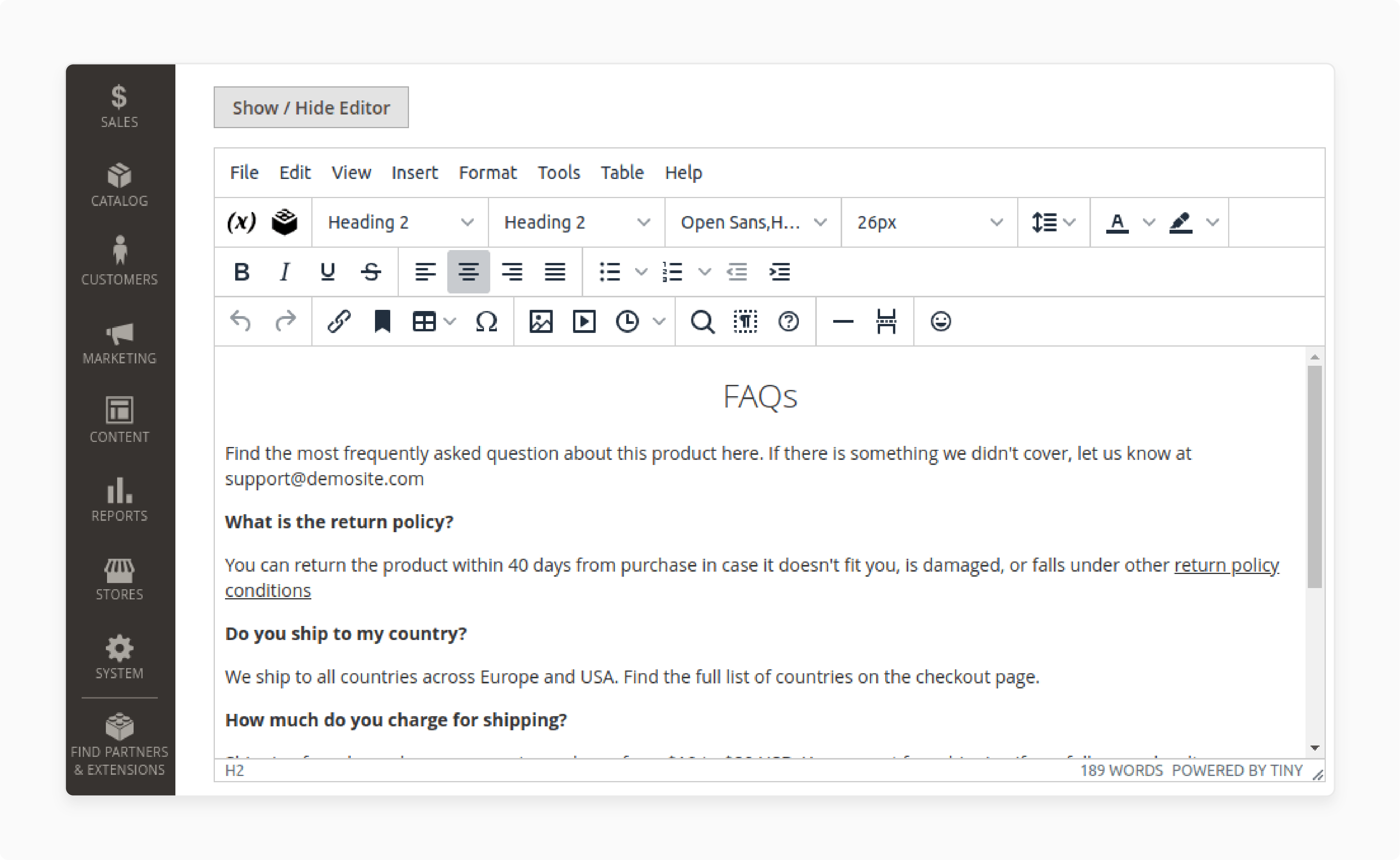Insert an anchor with the bookmark icon

[x=382, y=321]
